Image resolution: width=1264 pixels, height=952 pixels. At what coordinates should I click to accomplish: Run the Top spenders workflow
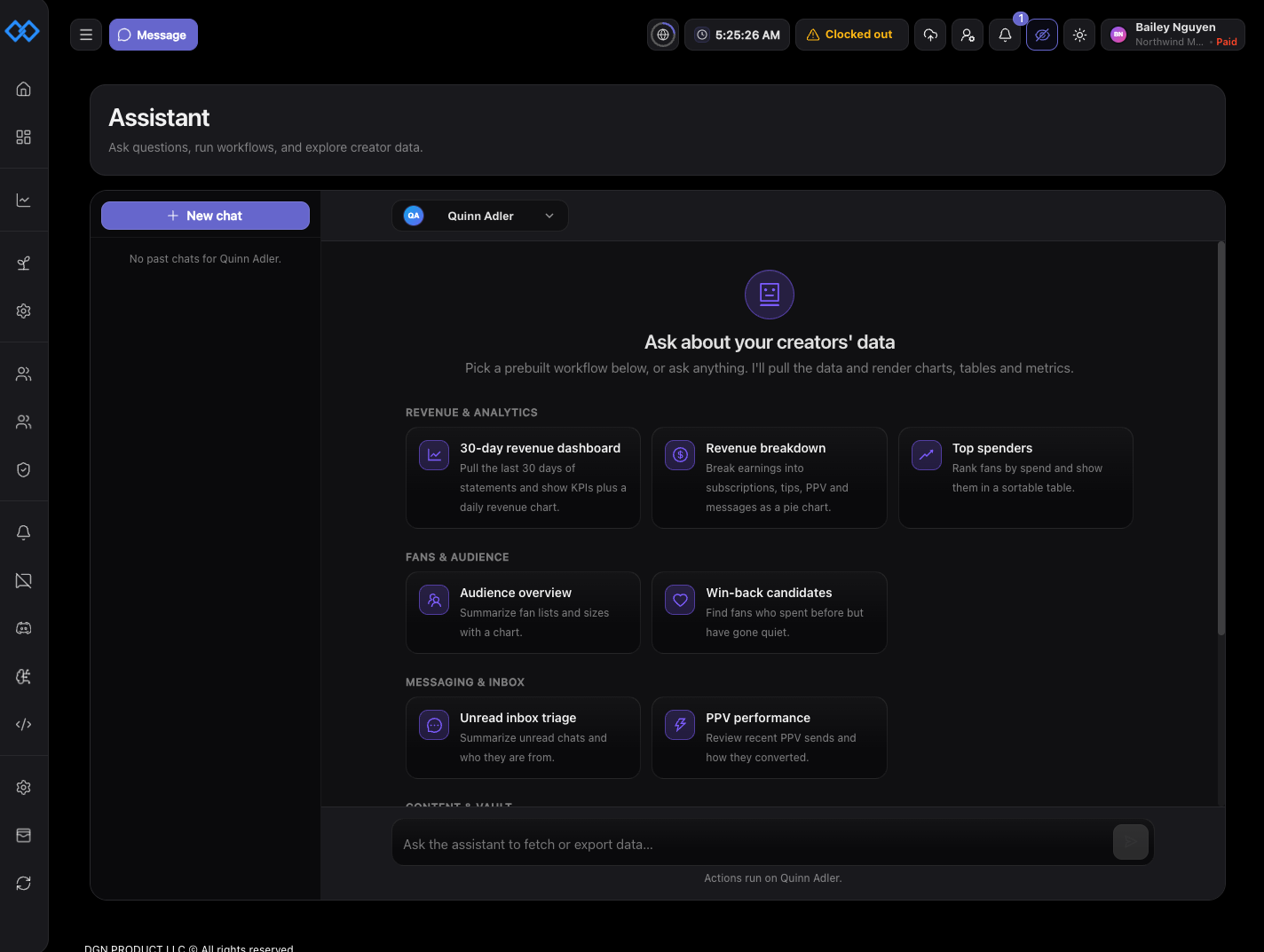tap(1015, 477)
